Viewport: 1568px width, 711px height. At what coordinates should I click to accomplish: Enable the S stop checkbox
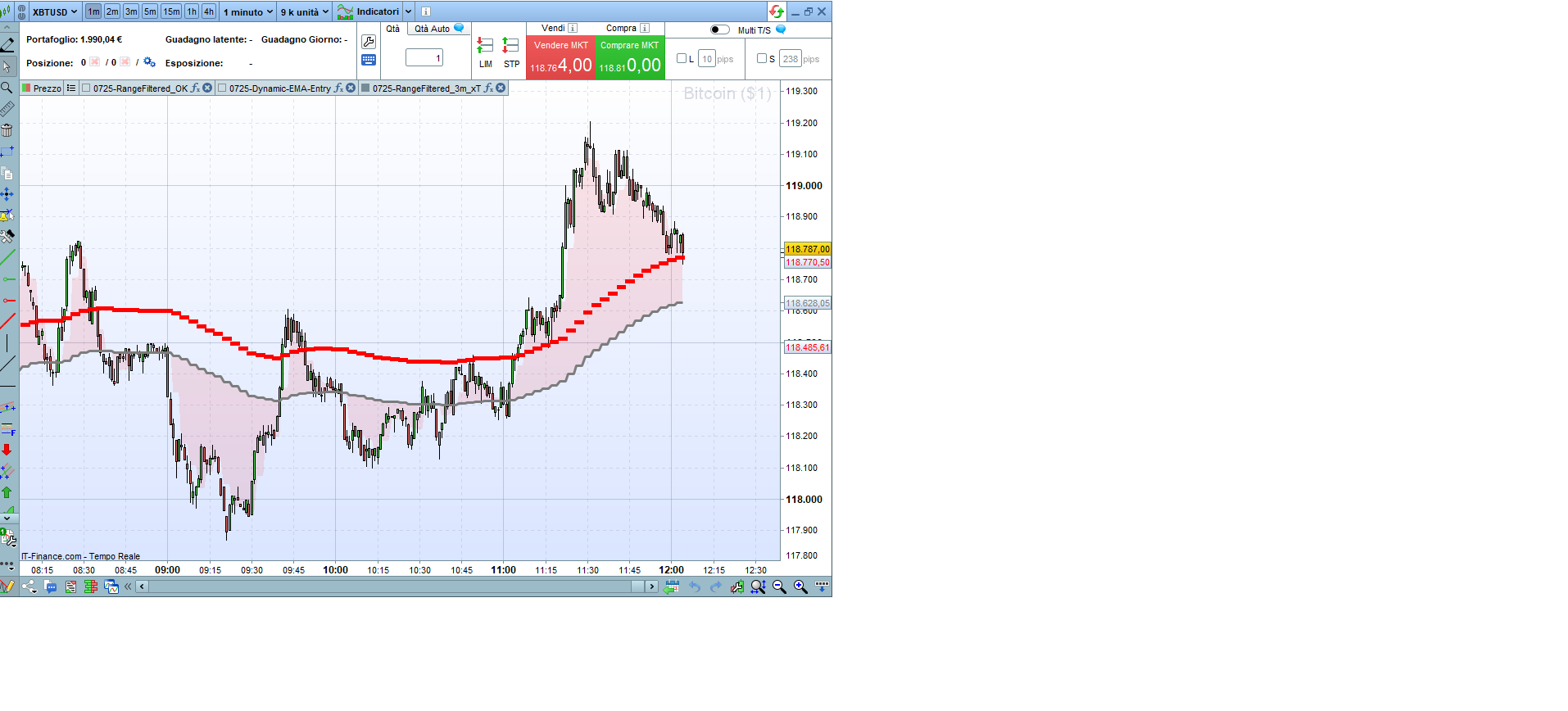762,58
